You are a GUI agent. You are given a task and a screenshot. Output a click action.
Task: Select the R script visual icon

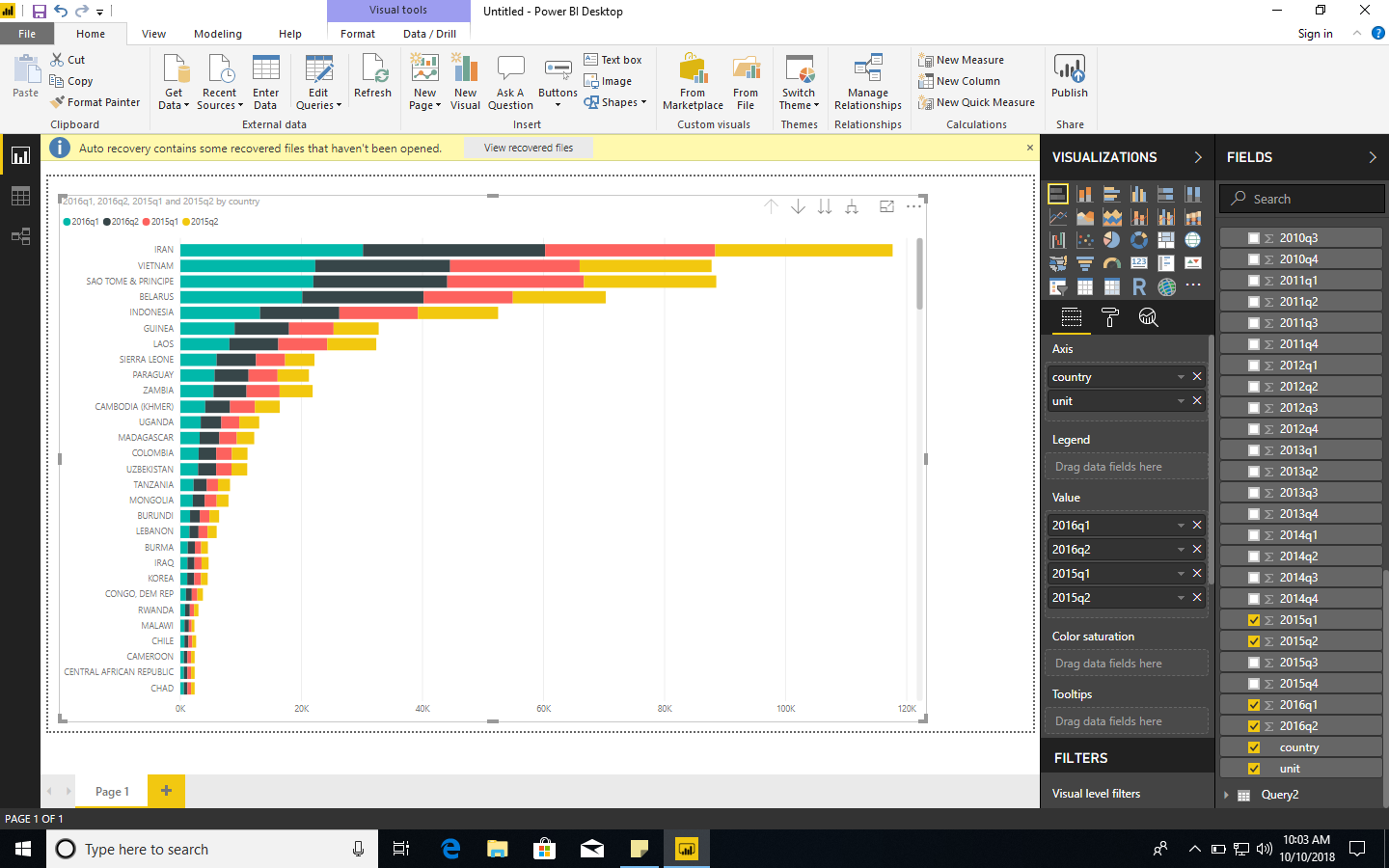pos(1139,286)
